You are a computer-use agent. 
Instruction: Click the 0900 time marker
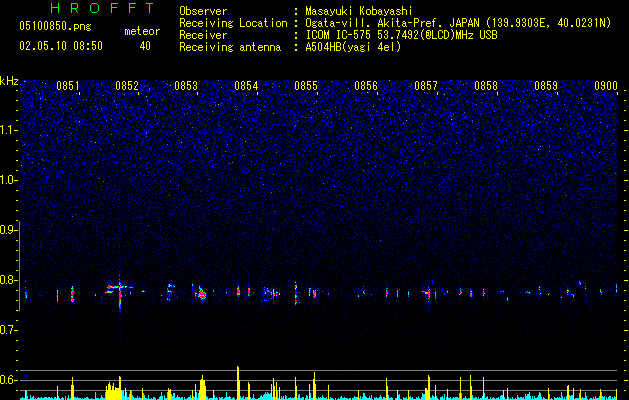point(606,86)
